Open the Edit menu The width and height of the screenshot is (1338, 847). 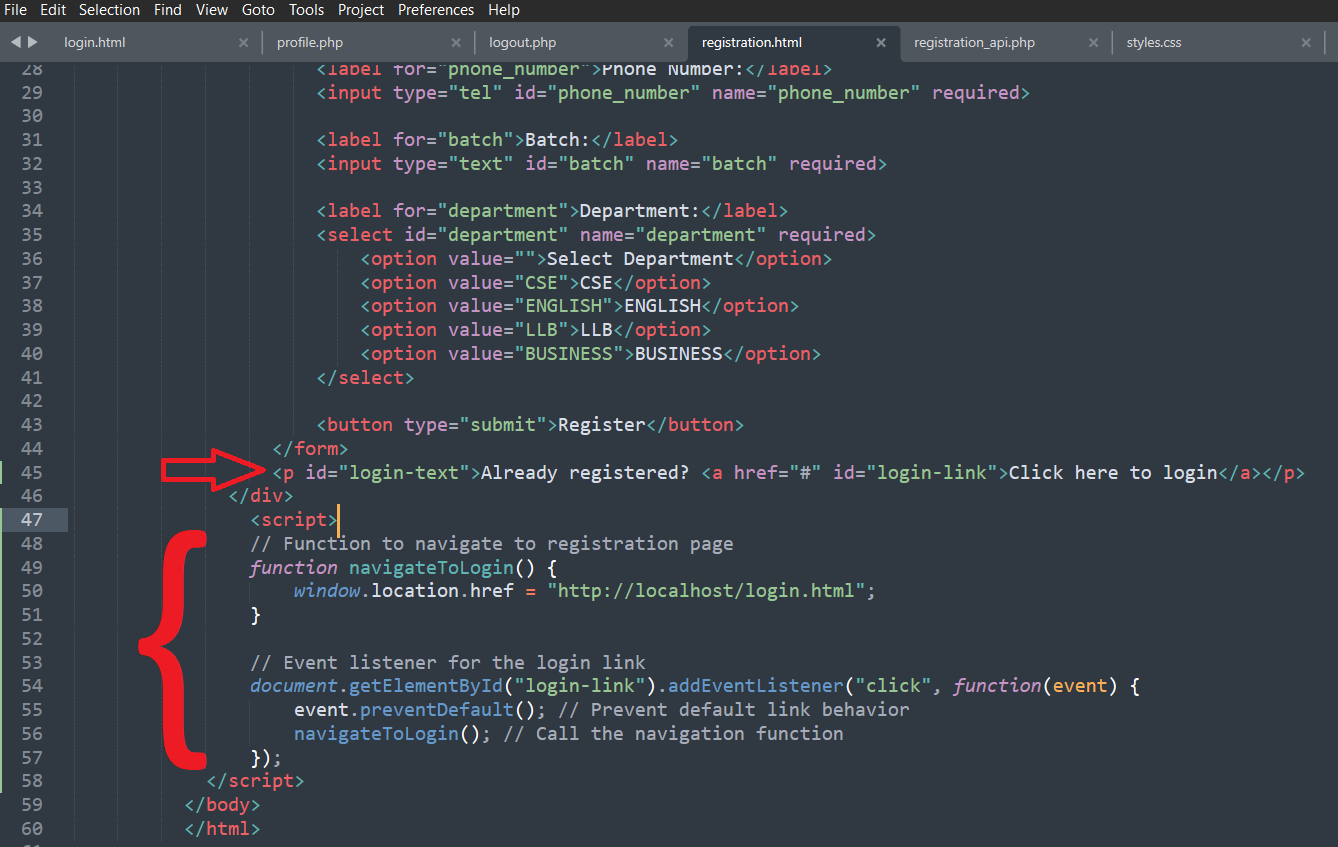pyautogui.click(x=53, y=10)
